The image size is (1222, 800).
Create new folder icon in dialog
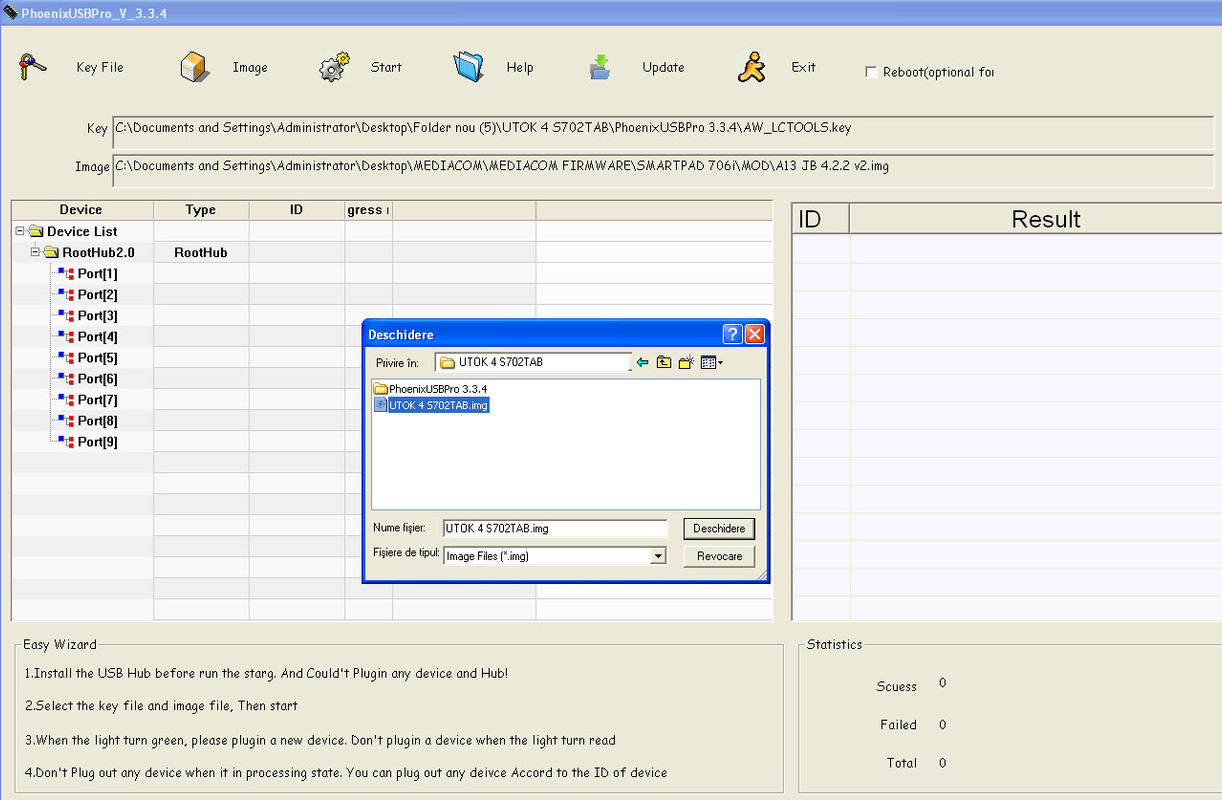click(x=686, y=362)
